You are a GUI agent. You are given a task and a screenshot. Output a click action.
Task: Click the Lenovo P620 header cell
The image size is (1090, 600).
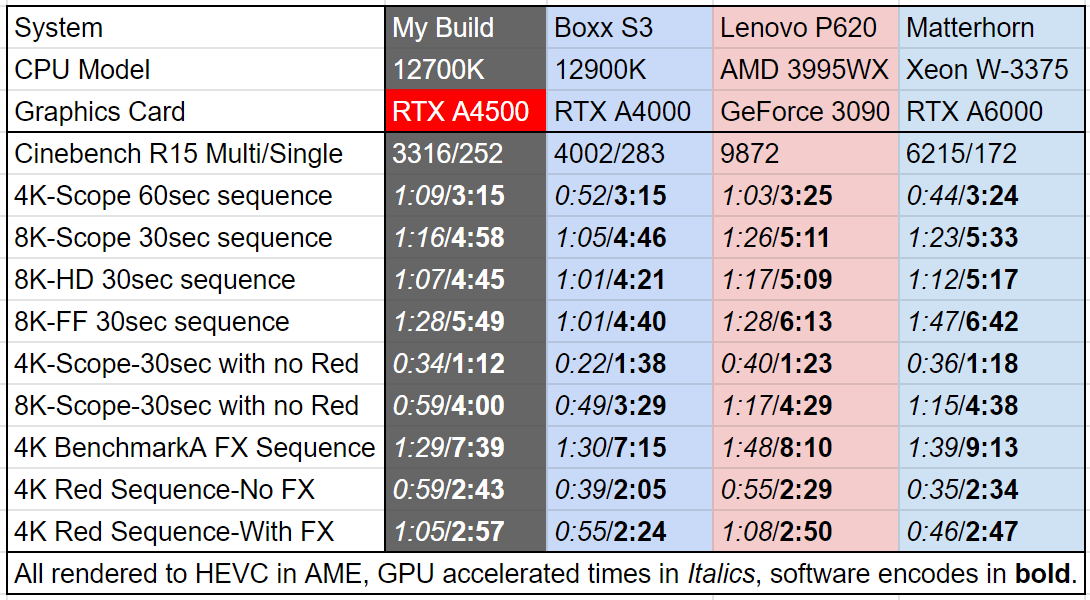coord(806,28)
